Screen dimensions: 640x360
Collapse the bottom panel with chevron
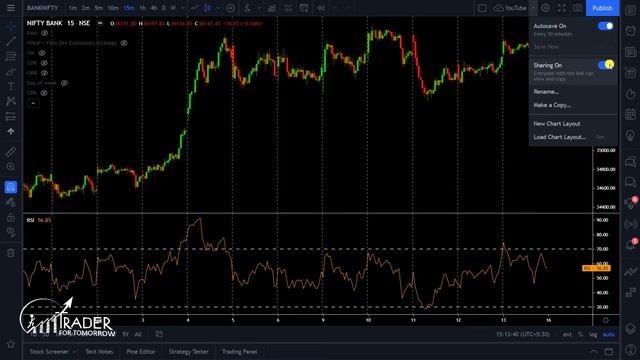(x=593, y=351)
